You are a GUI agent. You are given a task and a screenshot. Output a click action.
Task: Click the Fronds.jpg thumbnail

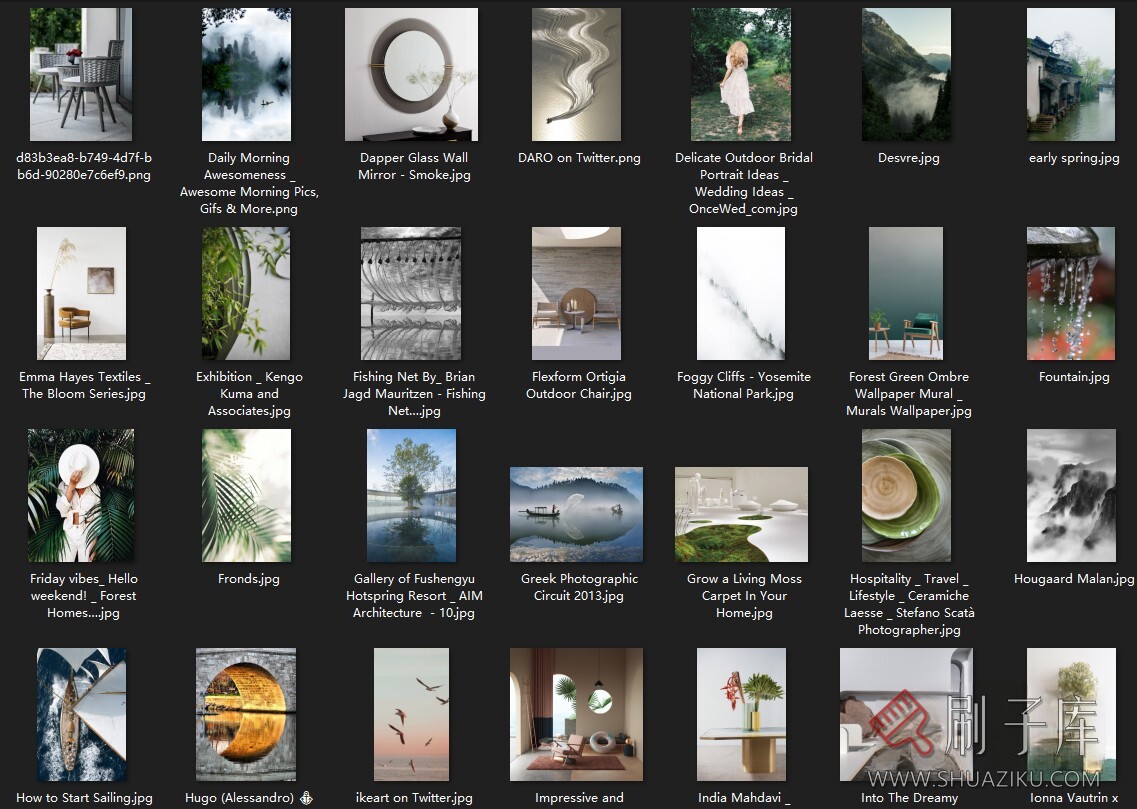coord(246,495)
